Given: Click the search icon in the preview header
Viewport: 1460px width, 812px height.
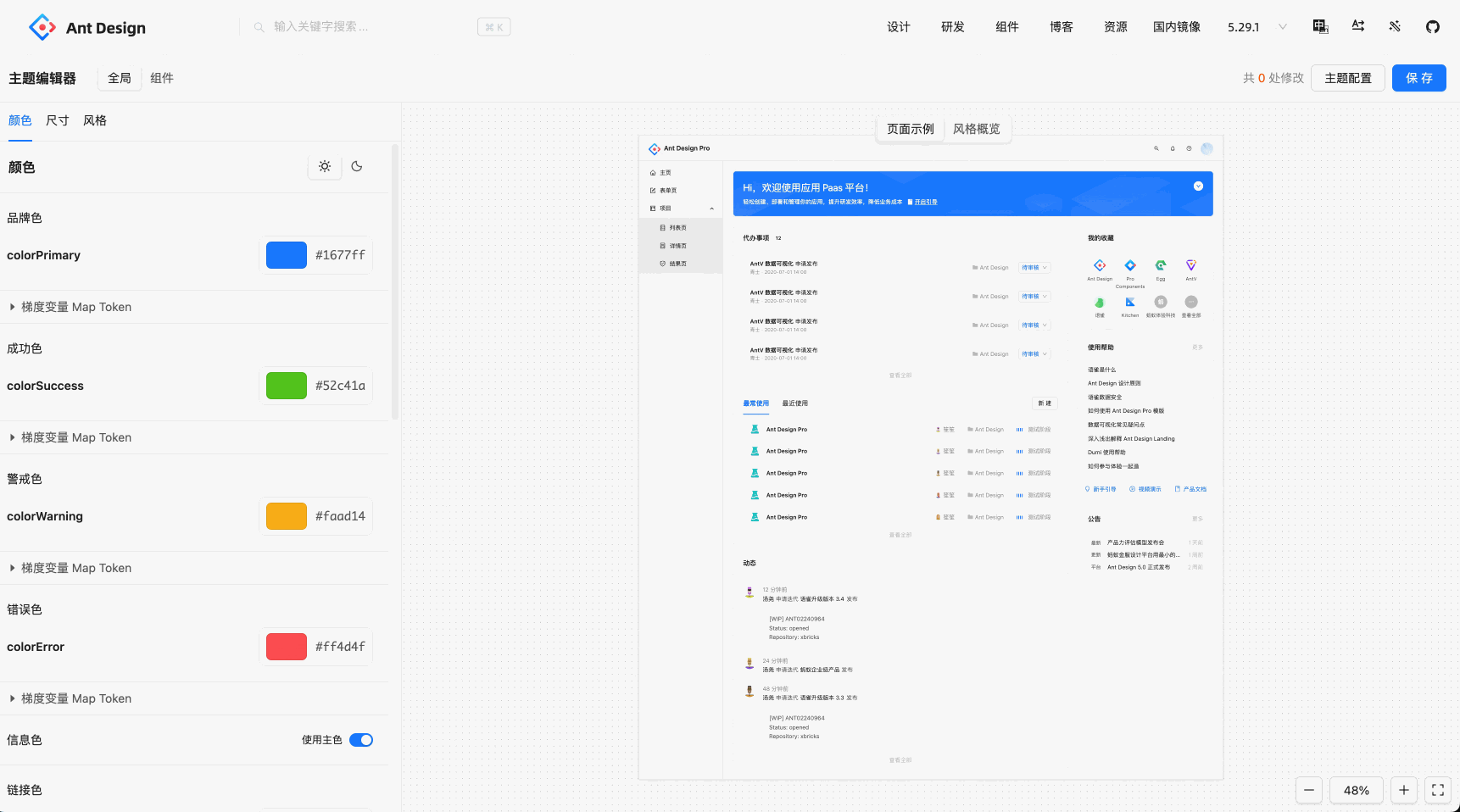Looking at the screenshot, I should tap(1156, 148).
